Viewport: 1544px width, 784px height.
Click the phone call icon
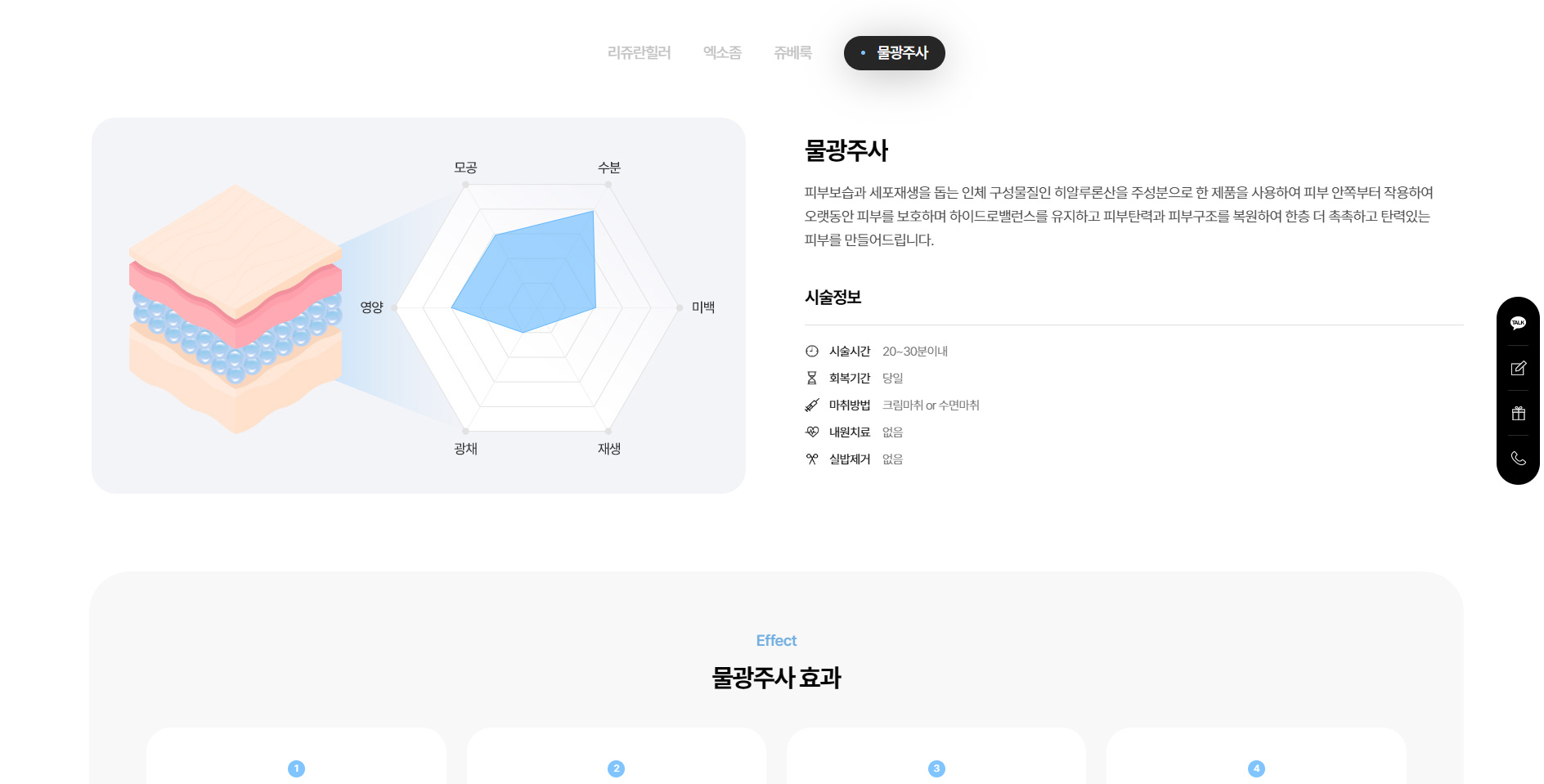(x=1518, y=459)
